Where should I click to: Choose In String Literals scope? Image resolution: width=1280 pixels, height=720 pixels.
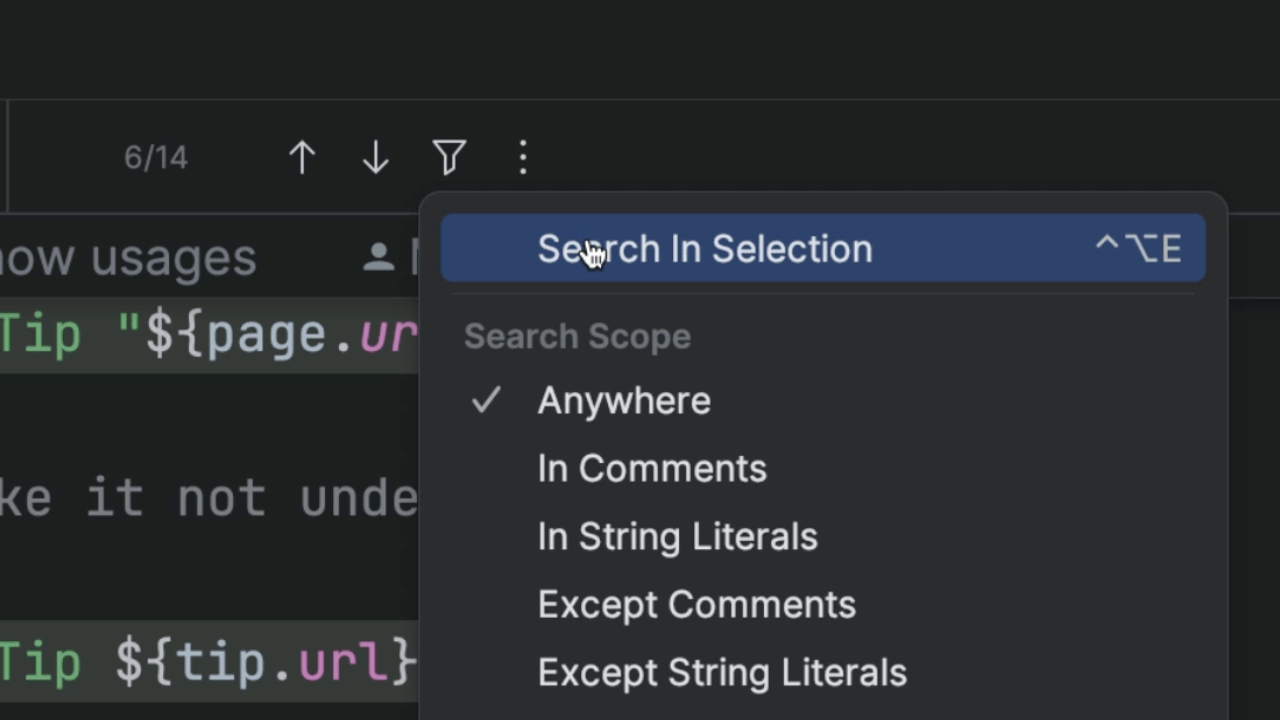[x=677, y=537]
